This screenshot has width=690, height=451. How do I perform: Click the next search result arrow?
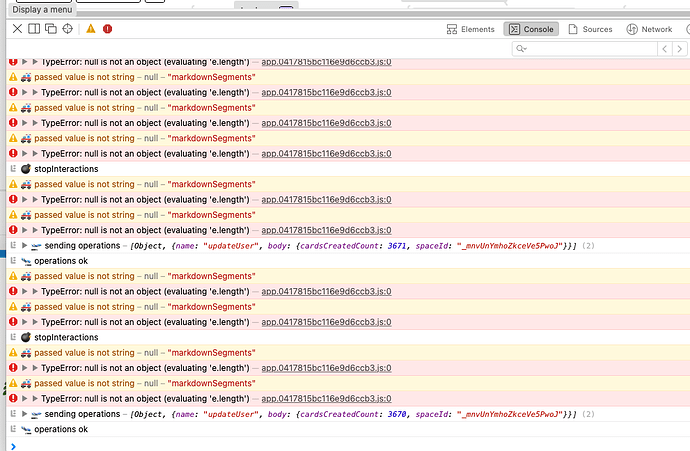pos(680,48)
